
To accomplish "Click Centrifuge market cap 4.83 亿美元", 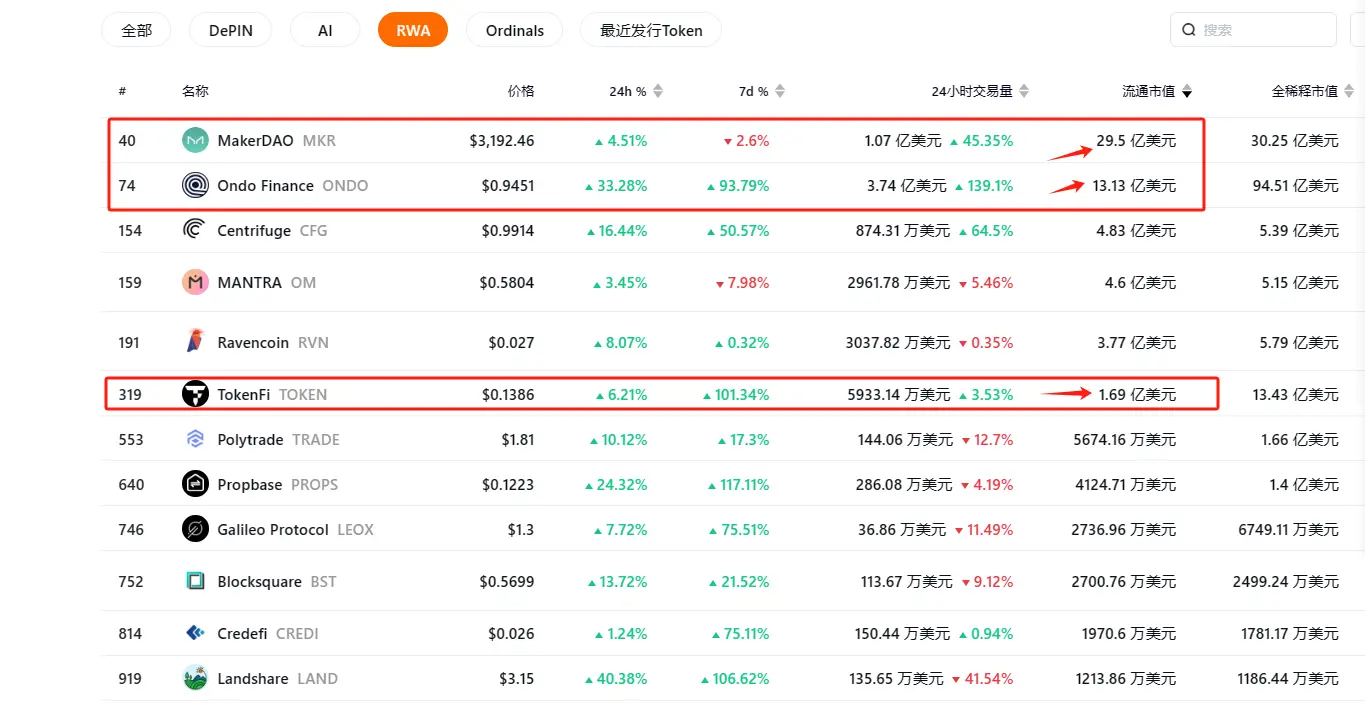I will (x=1136, y=230).
